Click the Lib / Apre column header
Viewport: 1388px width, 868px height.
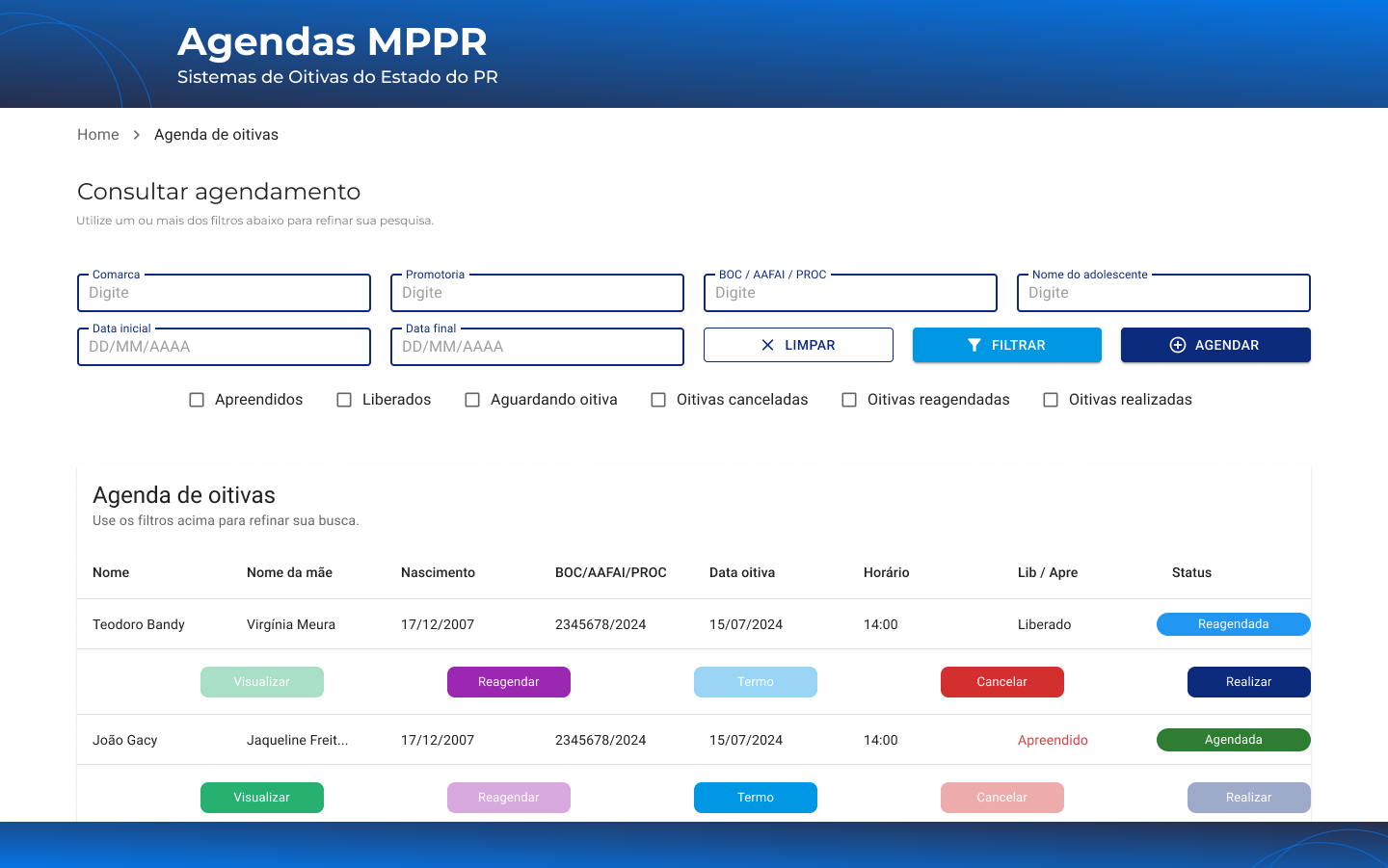coord(1048,572)
